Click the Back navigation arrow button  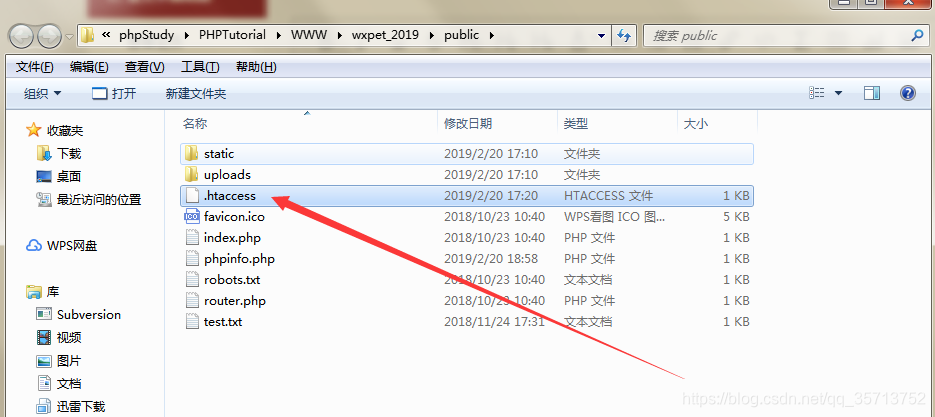coord(21,36)
